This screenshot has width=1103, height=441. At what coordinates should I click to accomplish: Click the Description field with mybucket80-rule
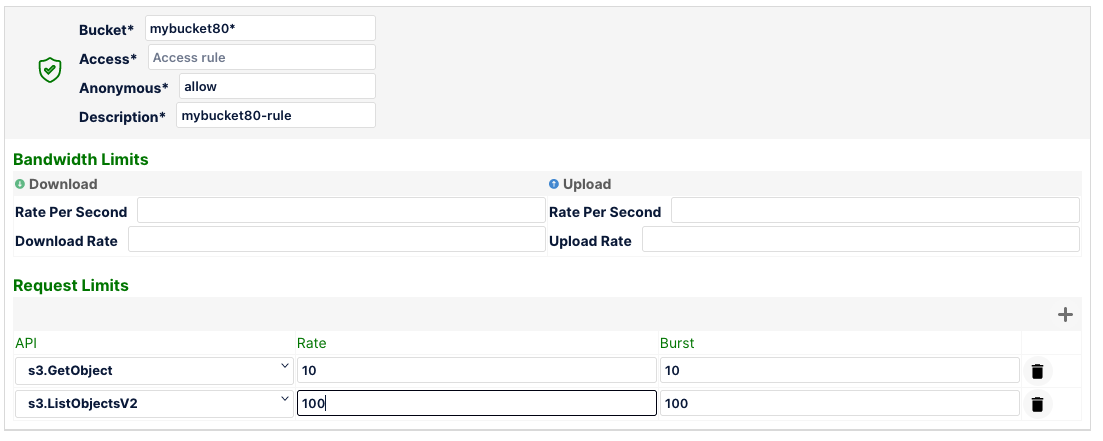point(276,116)
